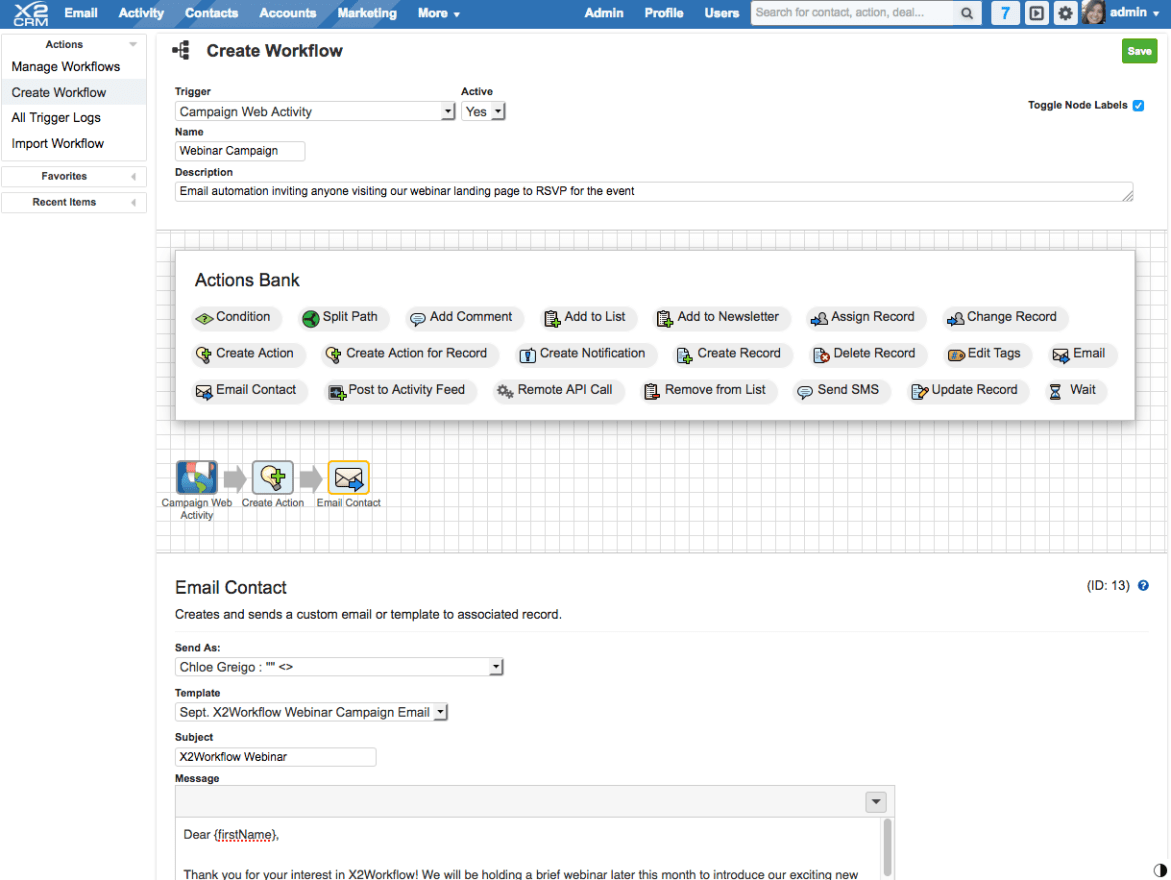The width and height of the screenshot is (1171, 880).
Task: Open the Marketing menu
Action: (367, 13)
